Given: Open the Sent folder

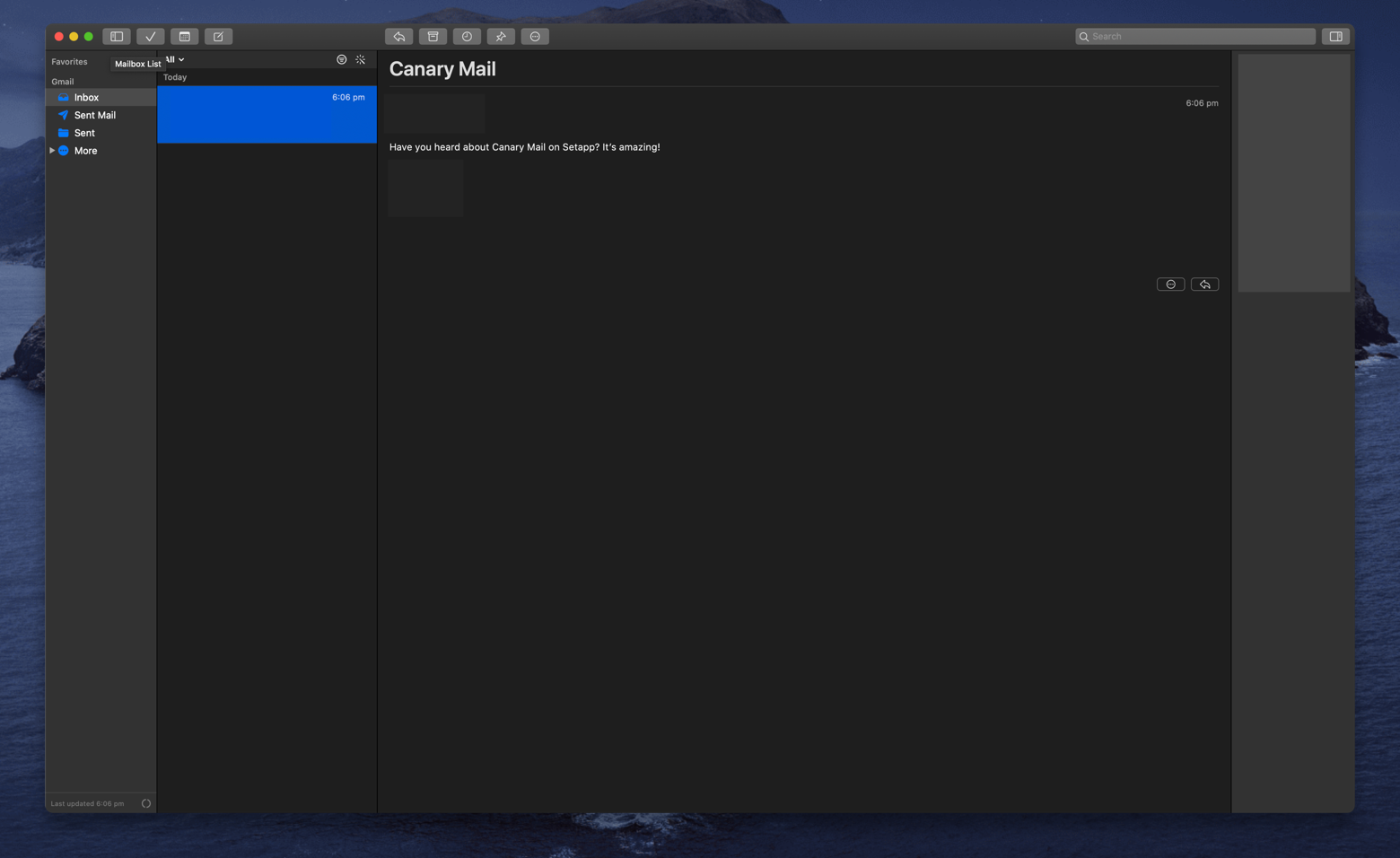Looking at the screenshot, I should [101, 133].
